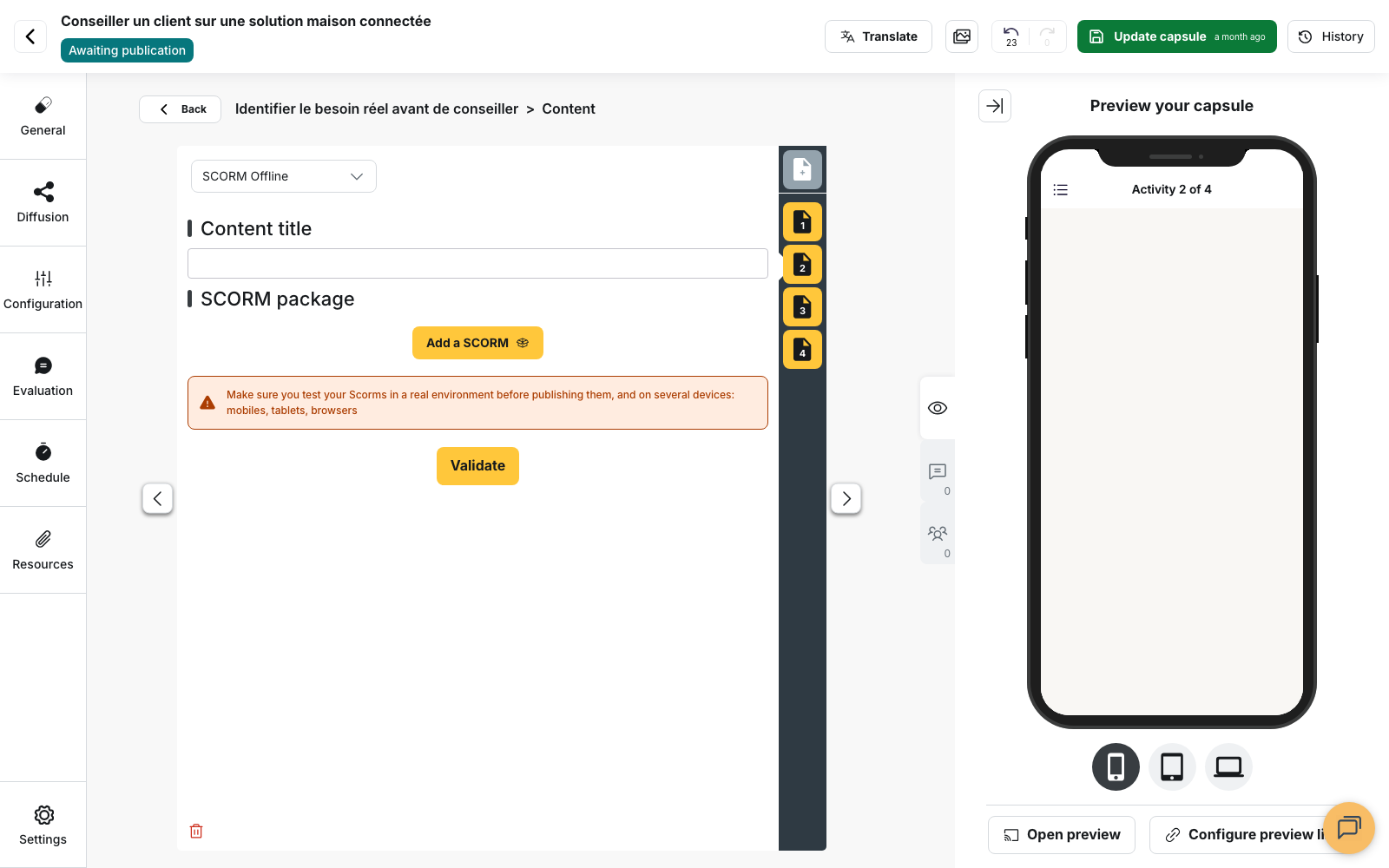Image resolution: width=1389 pixels, height=868 pixels.
Task: Go to next content with right arrow
Action: [x=846, y=498]
